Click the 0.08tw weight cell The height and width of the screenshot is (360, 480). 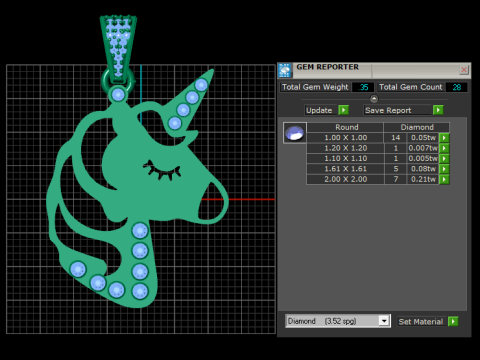[423, 169]
